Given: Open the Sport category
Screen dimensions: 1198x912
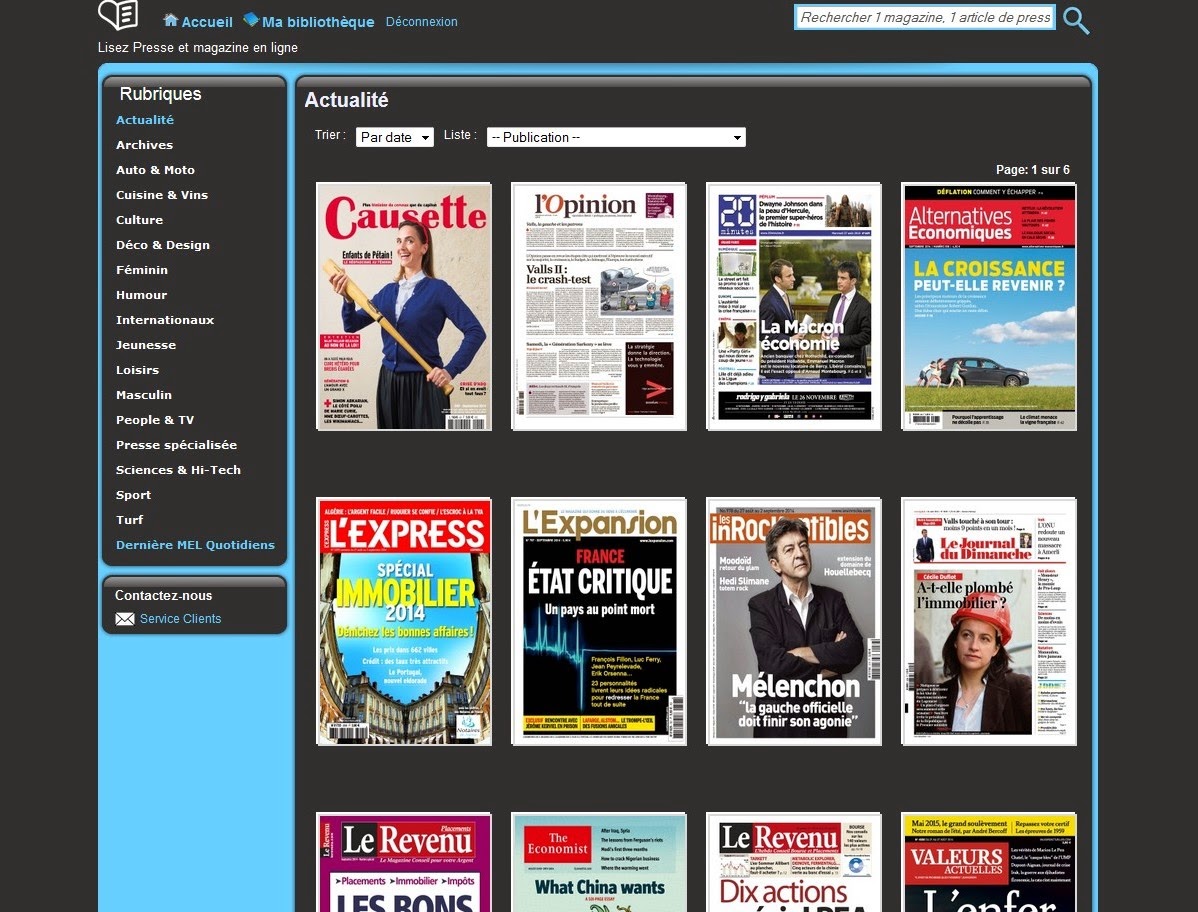Looking at the screenshot, I should click(x=134, y=495).
